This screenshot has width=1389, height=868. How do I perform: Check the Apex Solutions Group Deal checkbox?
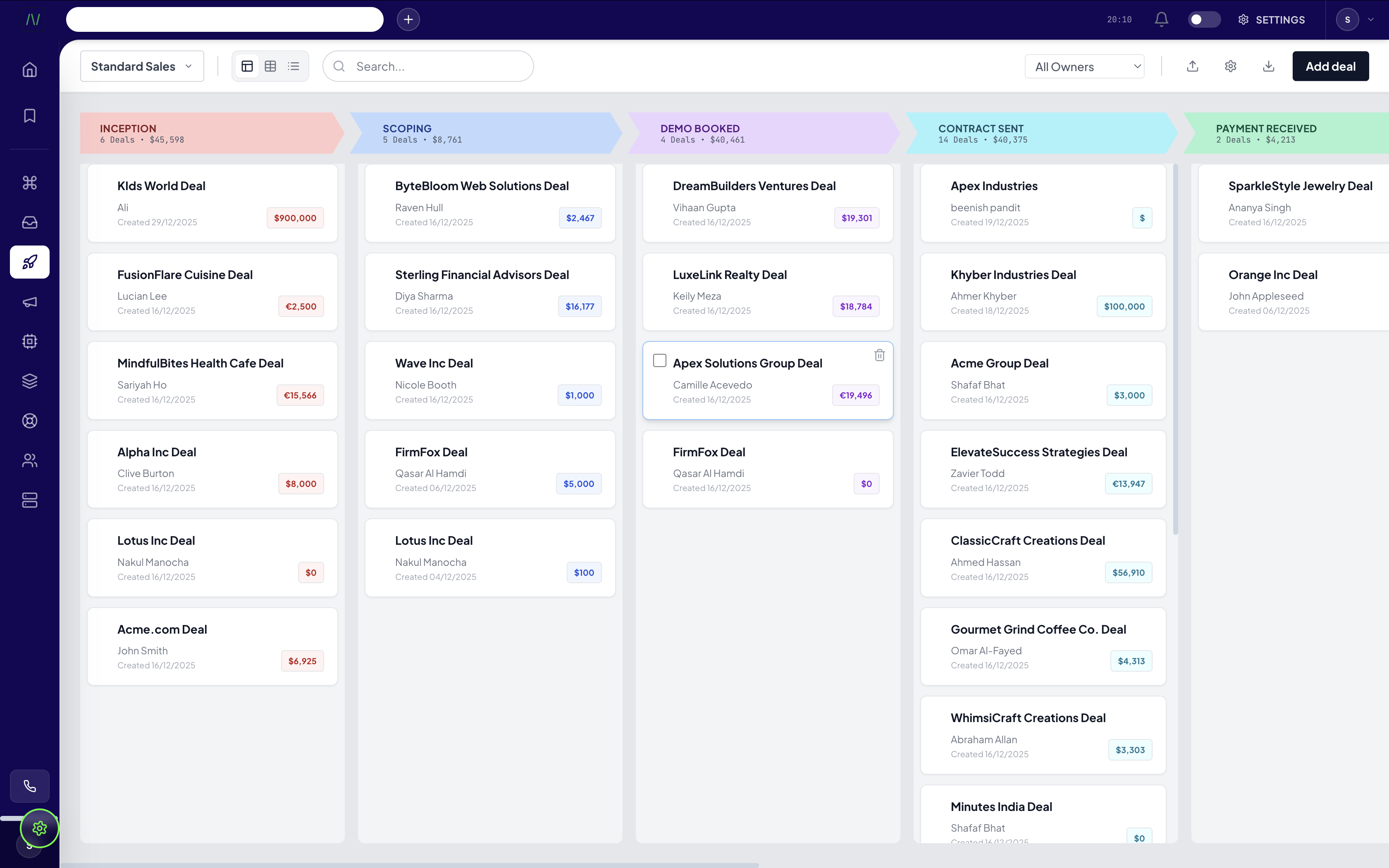click(659, 360)
